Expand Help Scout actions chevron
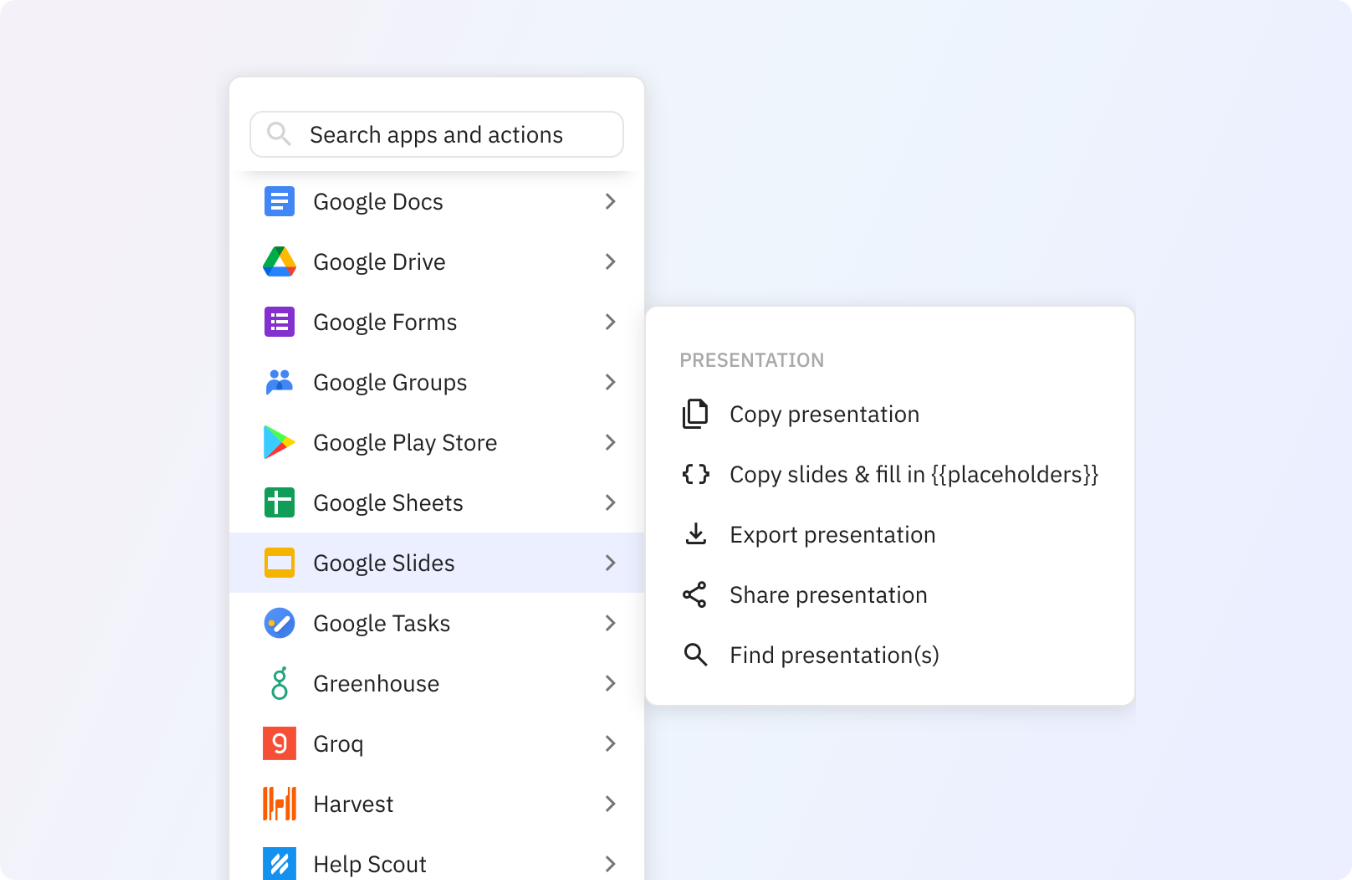This screenshot has height=880, width=1352. tap(610, 864)
